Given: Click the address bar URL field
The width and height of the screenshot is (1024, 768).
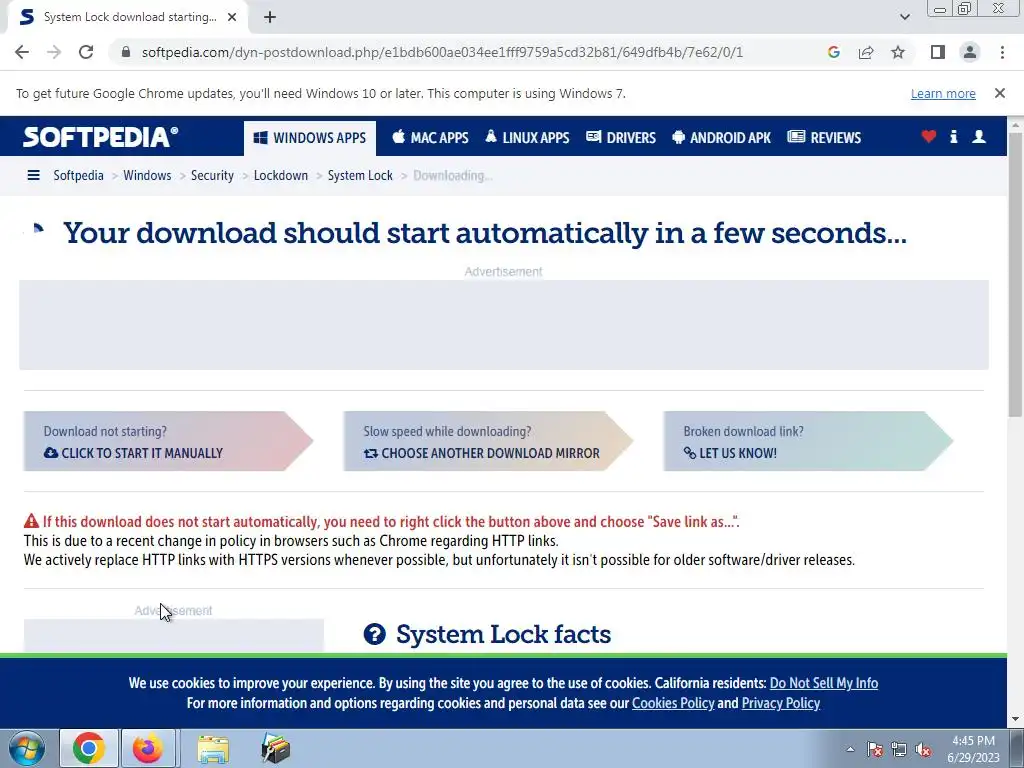Looking at the screenshot, I should coord(442,52).
